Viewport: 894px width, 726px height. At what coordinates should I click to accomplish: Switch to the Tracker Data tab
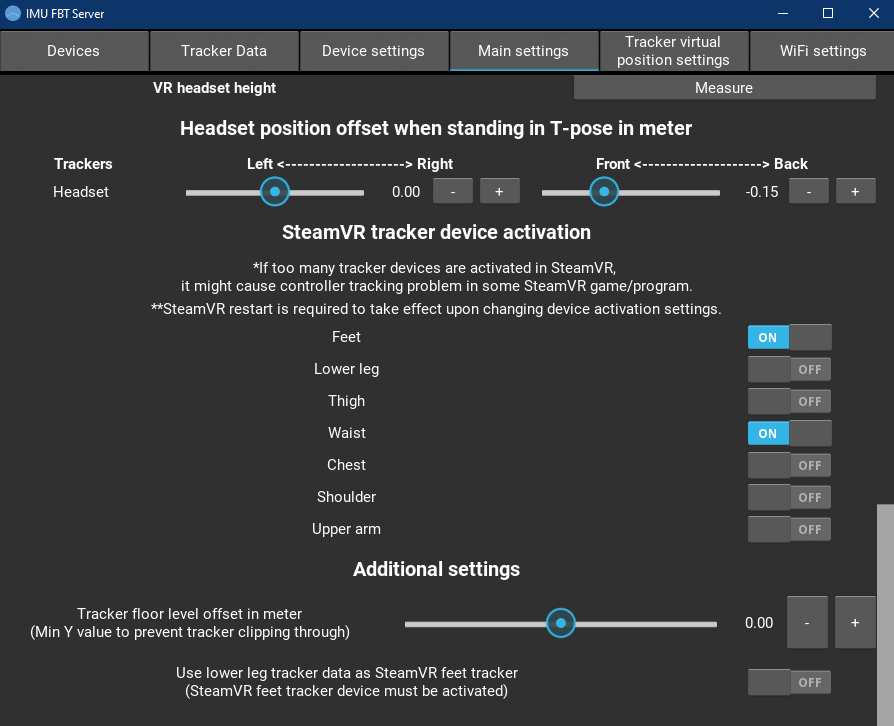tap(224, 51)
